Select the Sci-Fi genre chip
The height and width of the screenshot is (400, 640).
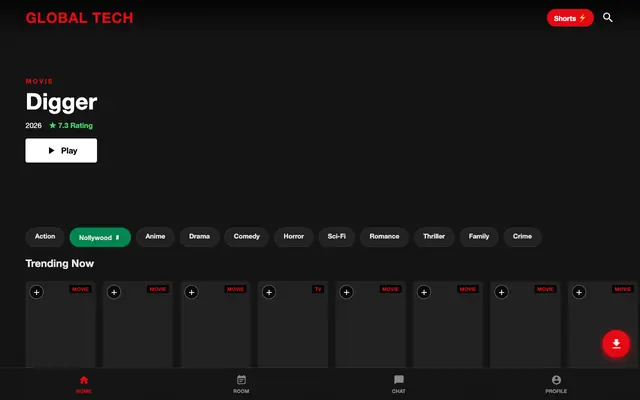pos(337,237)
